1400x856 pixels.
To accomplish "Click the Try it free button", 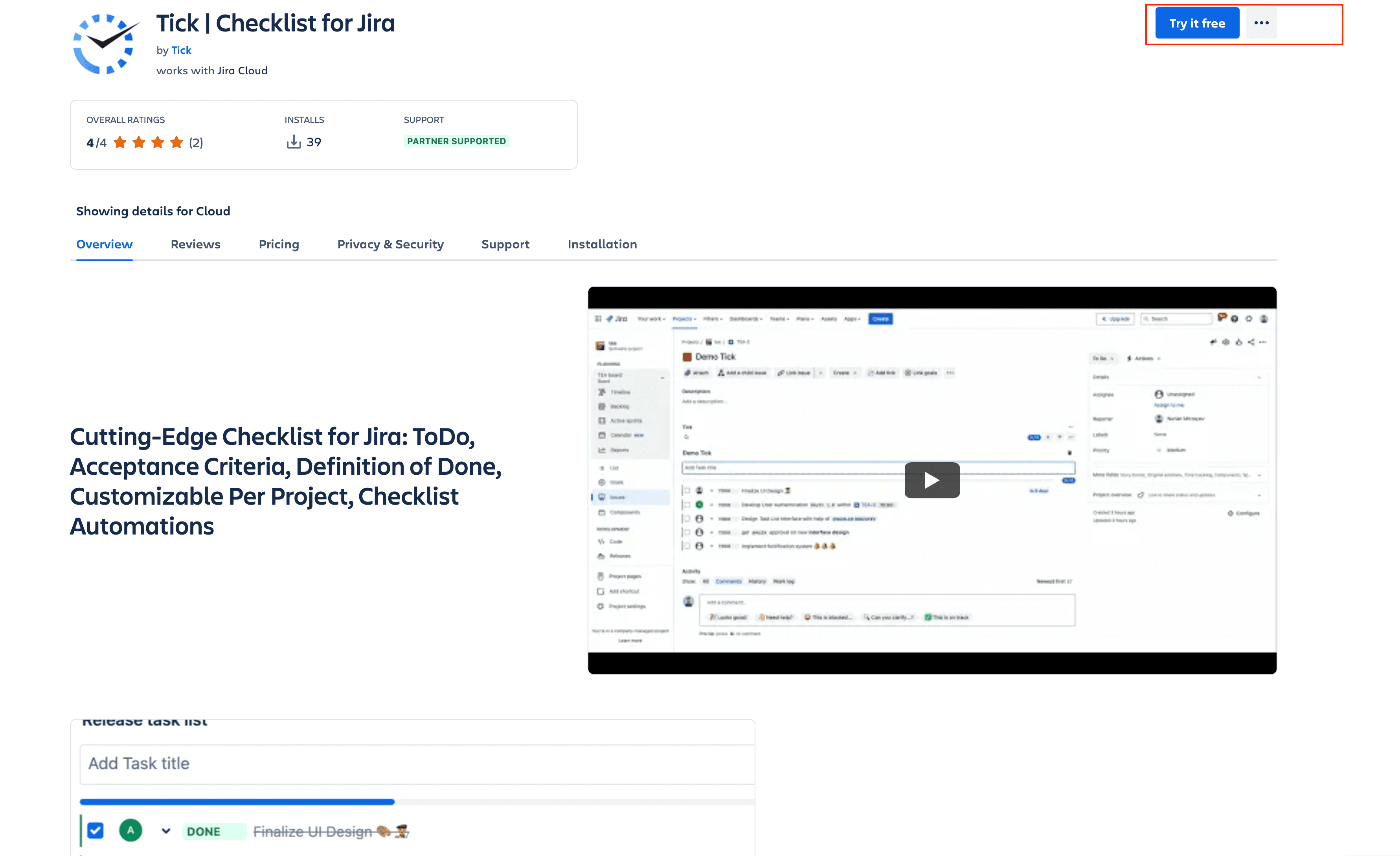I will (1196, 23).
